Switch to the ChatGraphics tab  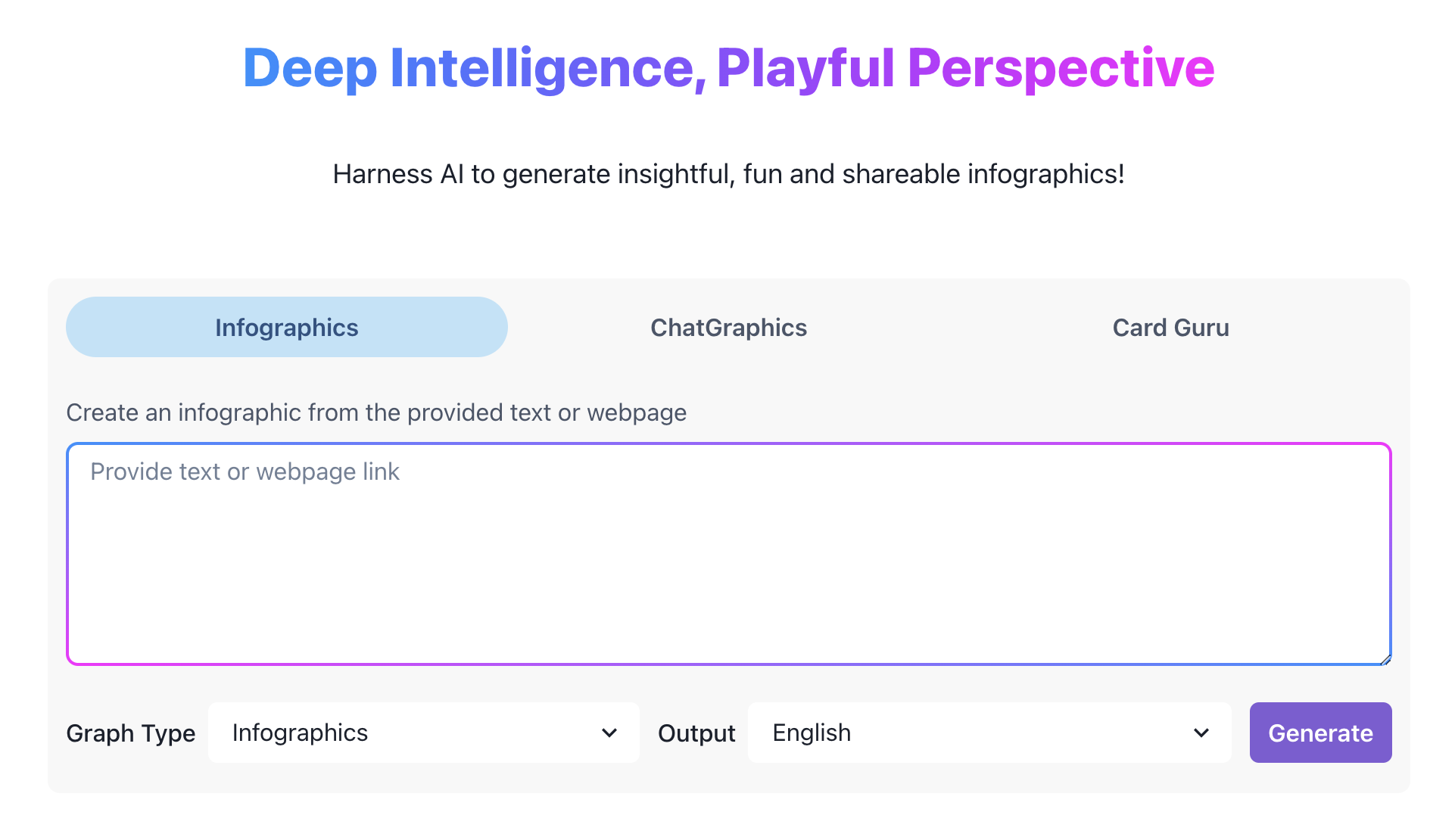click(x=727, y=327)
